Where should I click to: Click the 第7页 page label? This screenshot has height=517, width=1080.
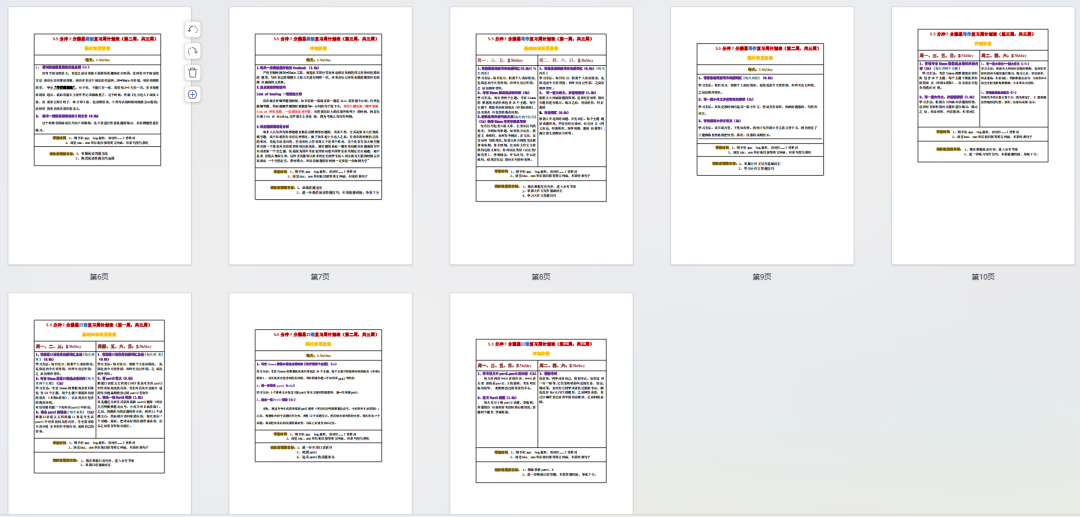[320, 277]
